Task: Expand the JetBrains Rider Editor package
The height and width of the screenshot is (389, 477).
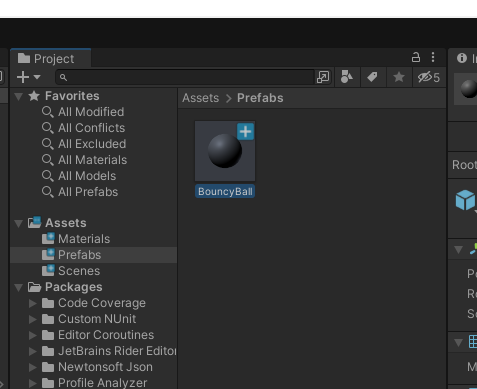Action: [x=33, y=351]
